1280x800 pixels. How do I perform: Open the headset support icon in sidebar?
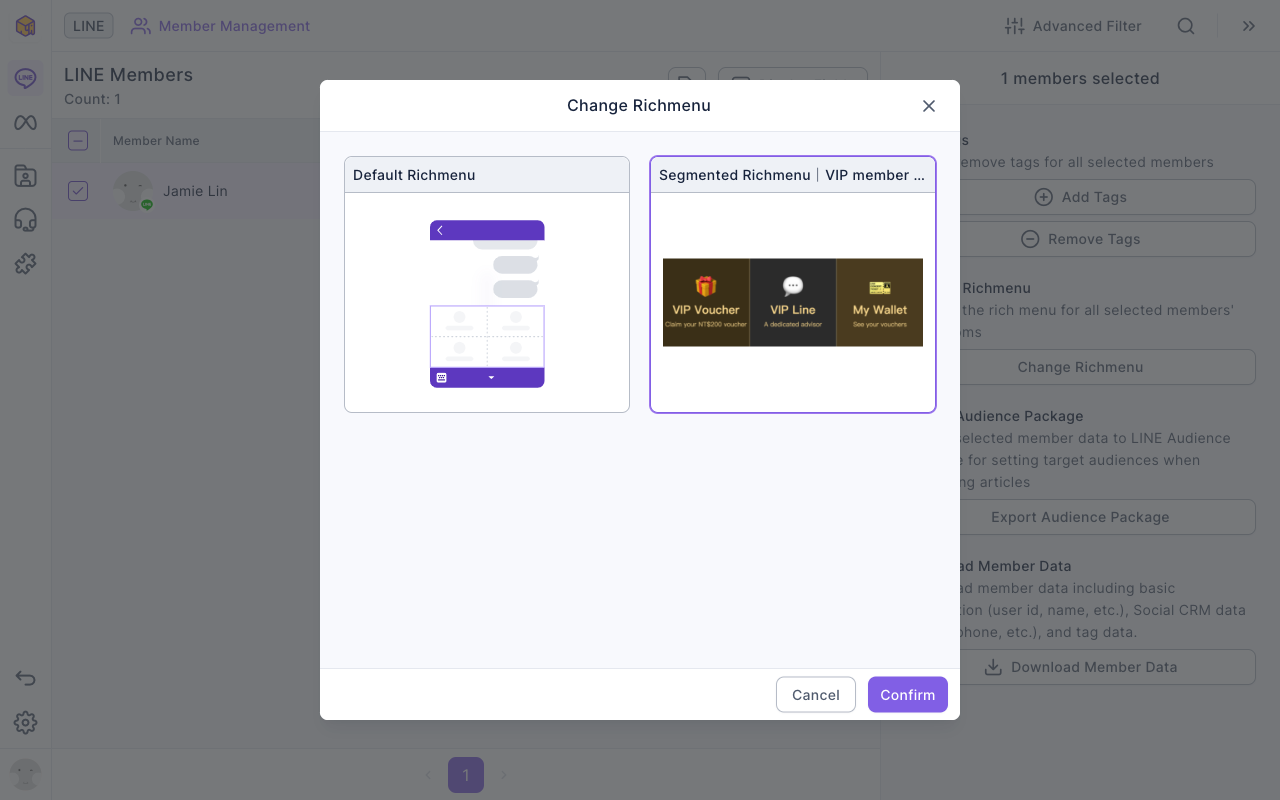point(26,220)
